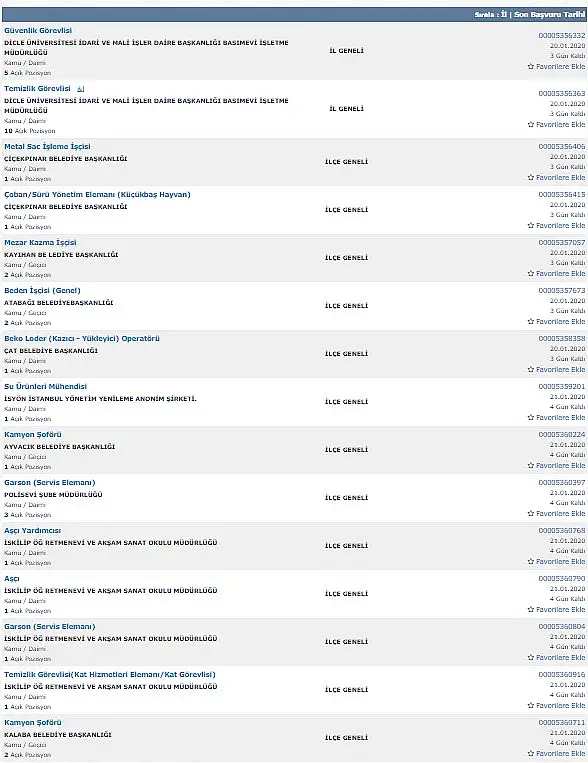Click the star icon for Güvenlik Görevlisi listing
Screen dimensions: 588x763
point(531,67)
